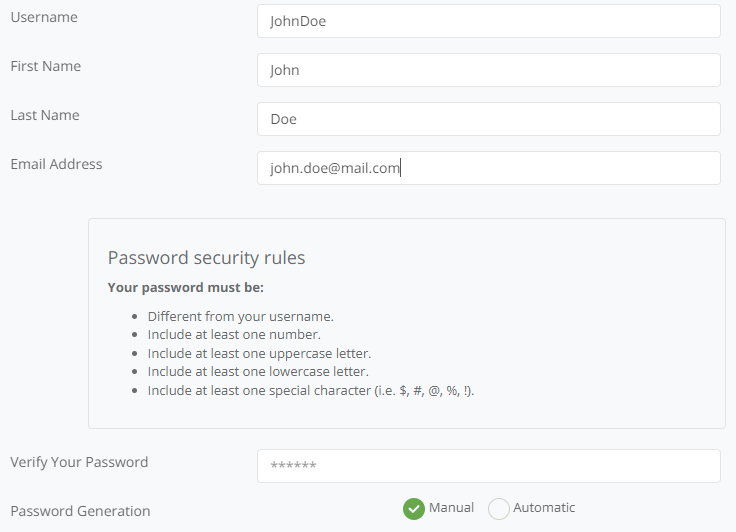
Task: Click the Verify Your Password field
Action: click(x=488, y=466)
